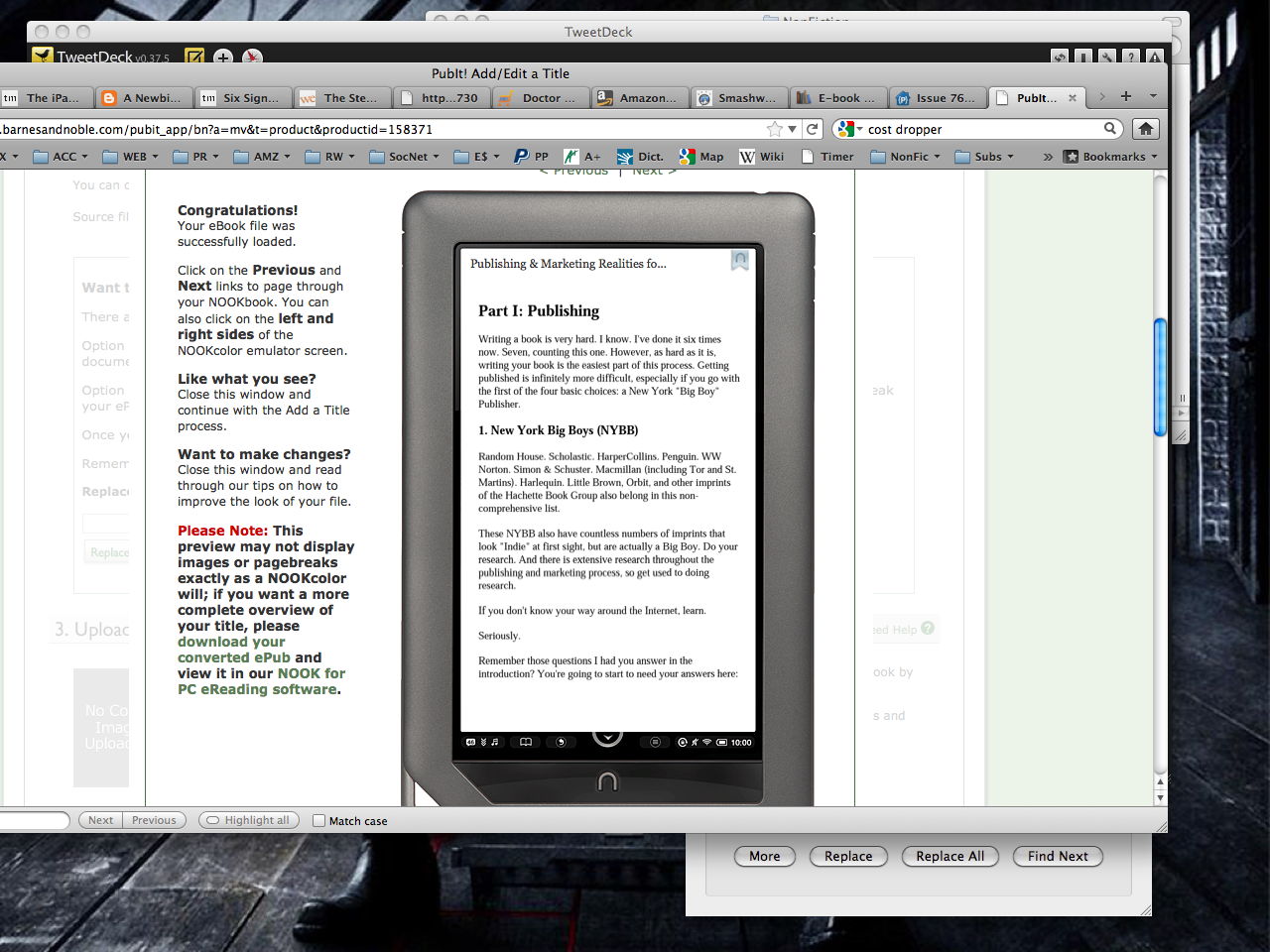1270x952 pixels.
Task: Expand the PR bookmarks folder
Action: [195, 157]
